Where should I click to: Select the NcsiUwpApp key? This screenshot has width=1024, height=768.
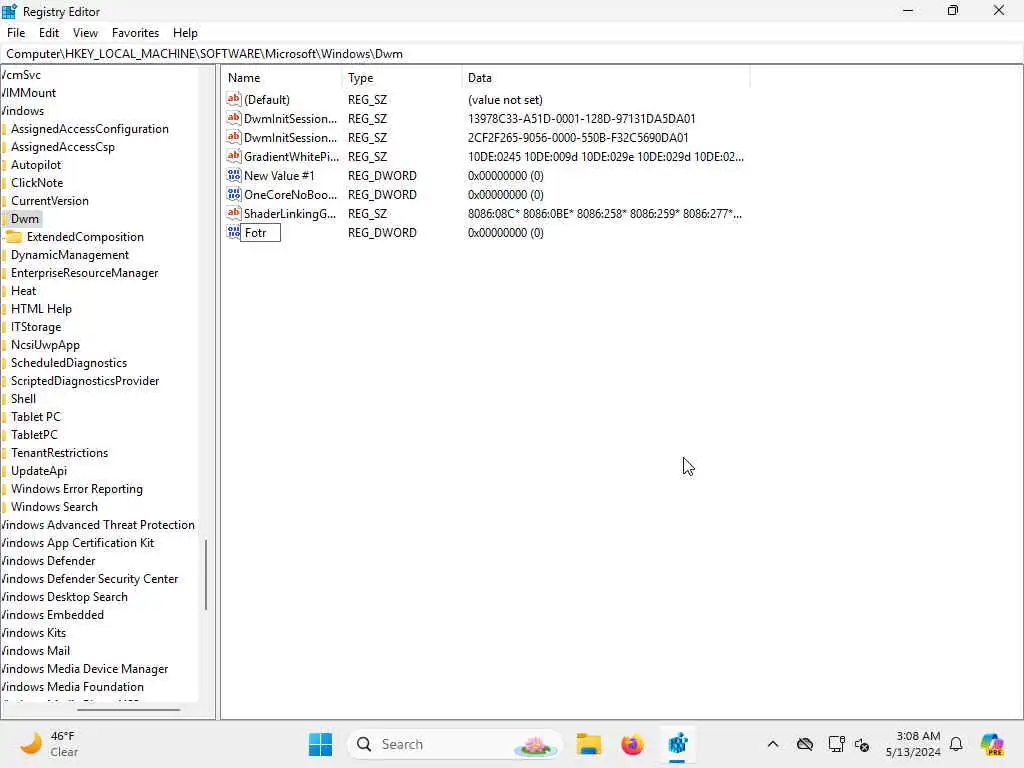[45, 345]
